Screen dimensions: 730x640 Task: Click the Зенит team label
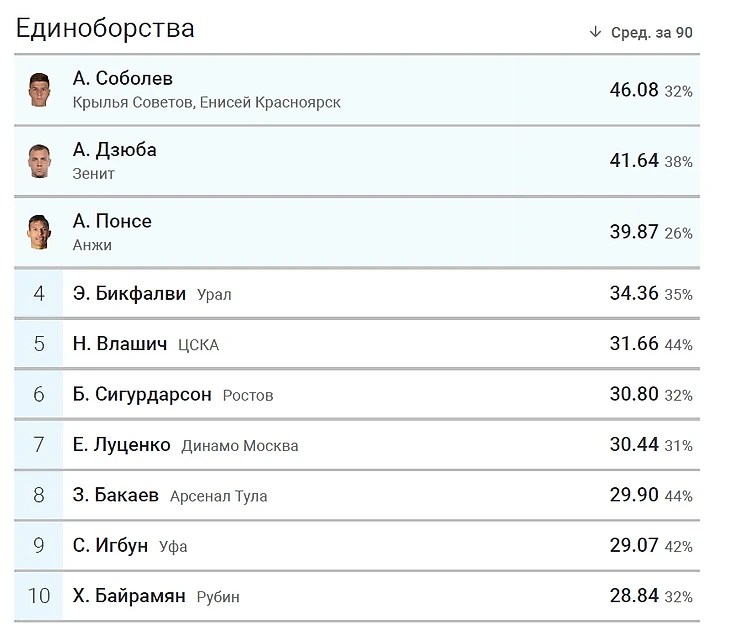point(94,174)
